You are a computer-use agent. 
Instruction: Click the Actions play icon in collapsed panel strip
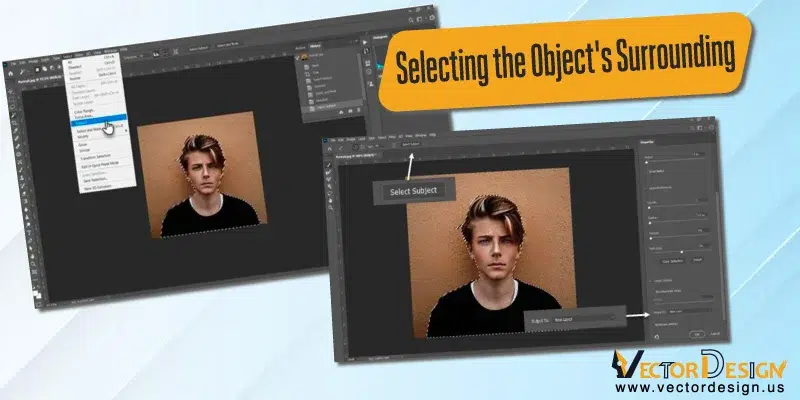coord(364,42)
